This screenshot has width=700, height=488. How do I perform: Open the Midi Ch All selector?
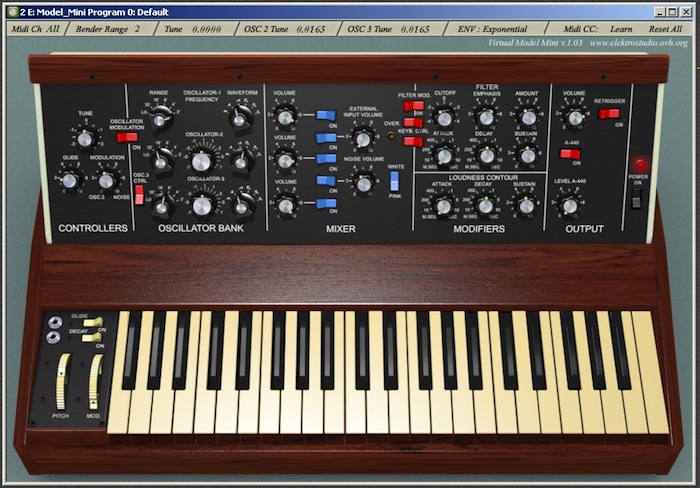click(35, 29)
